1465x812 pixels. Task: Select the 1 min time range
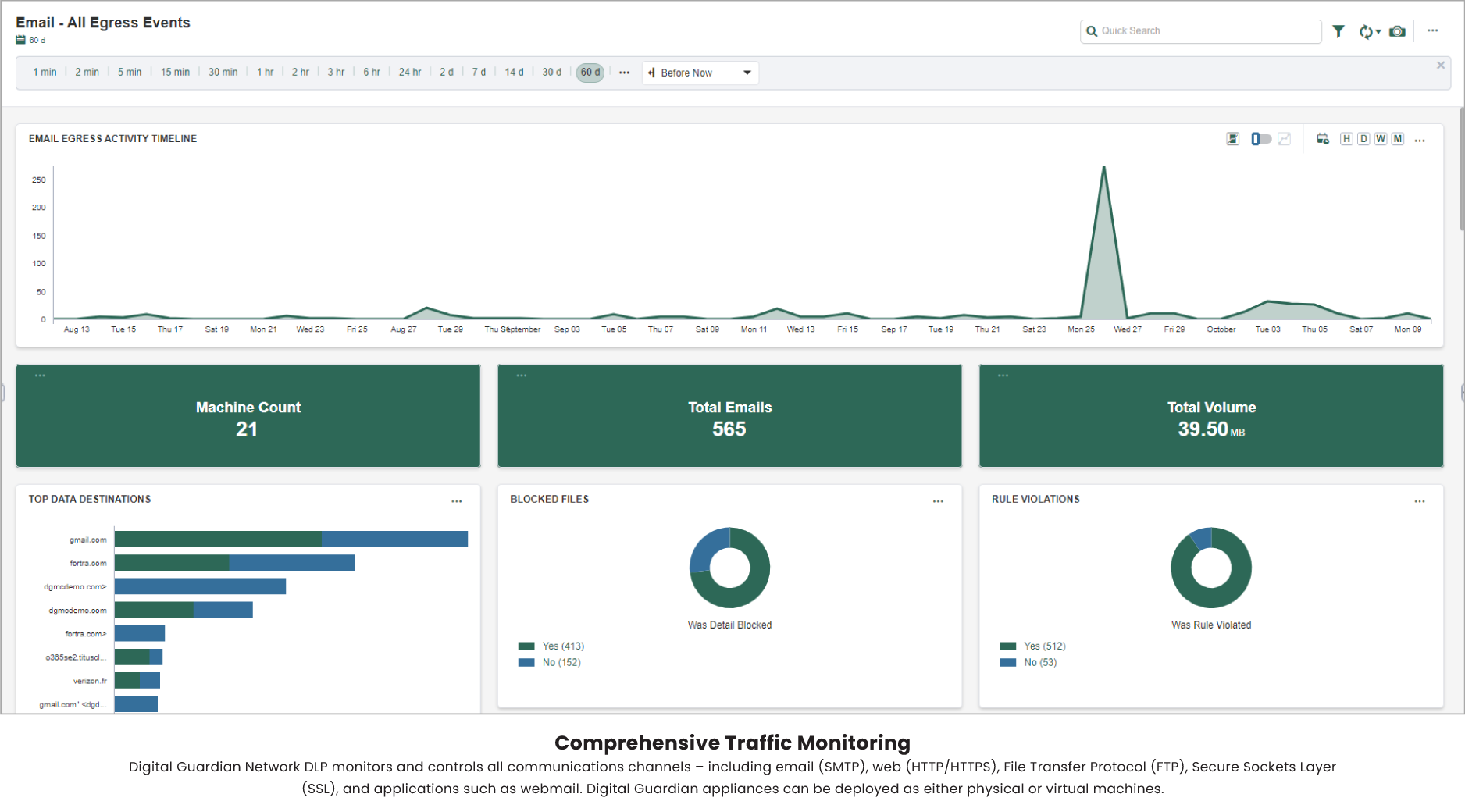(45, 73)
